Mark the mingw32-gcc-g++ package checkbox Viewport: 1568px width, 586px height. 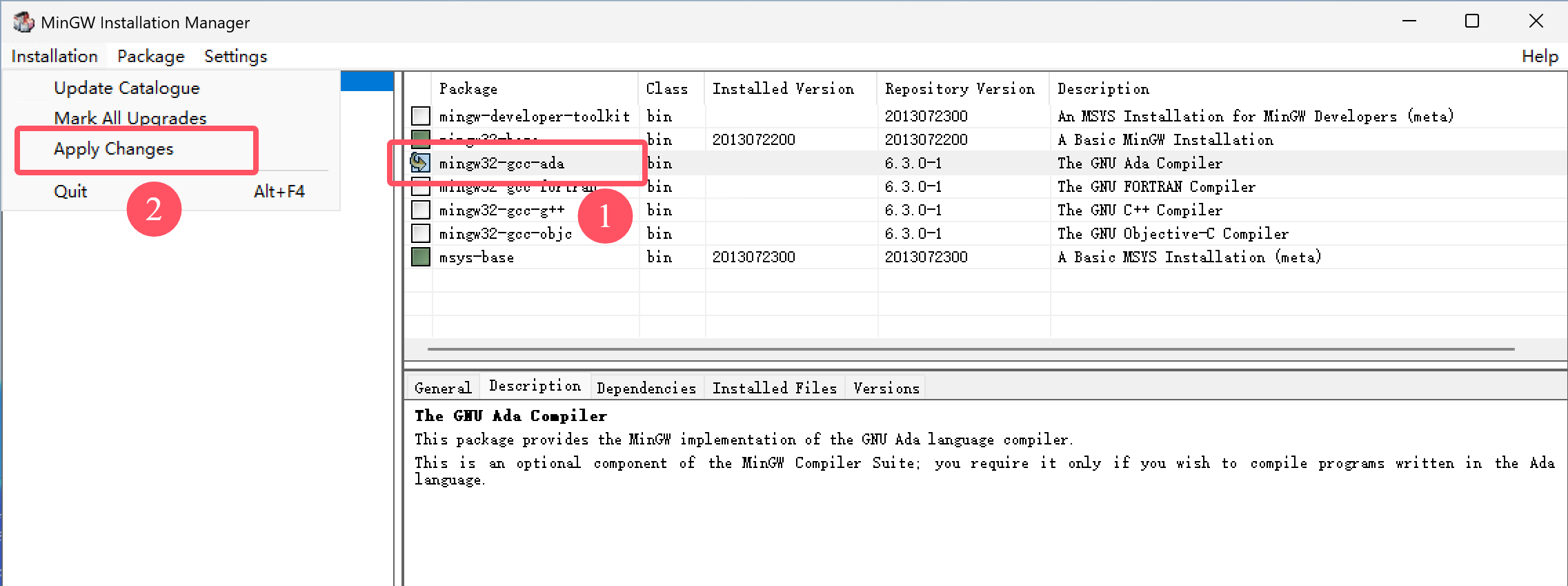(420, 210)
